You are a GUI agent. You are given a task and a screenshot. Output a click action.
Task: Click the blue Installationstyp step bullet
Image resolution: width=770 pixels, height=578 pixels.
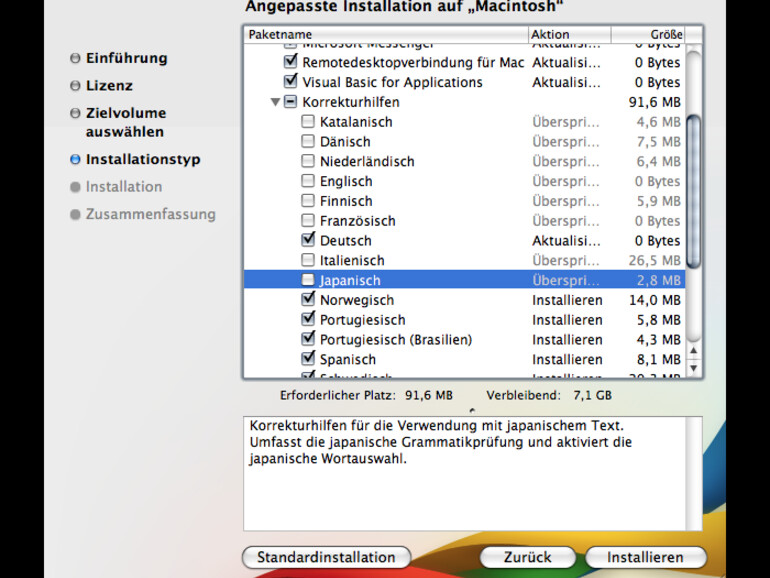75,159
